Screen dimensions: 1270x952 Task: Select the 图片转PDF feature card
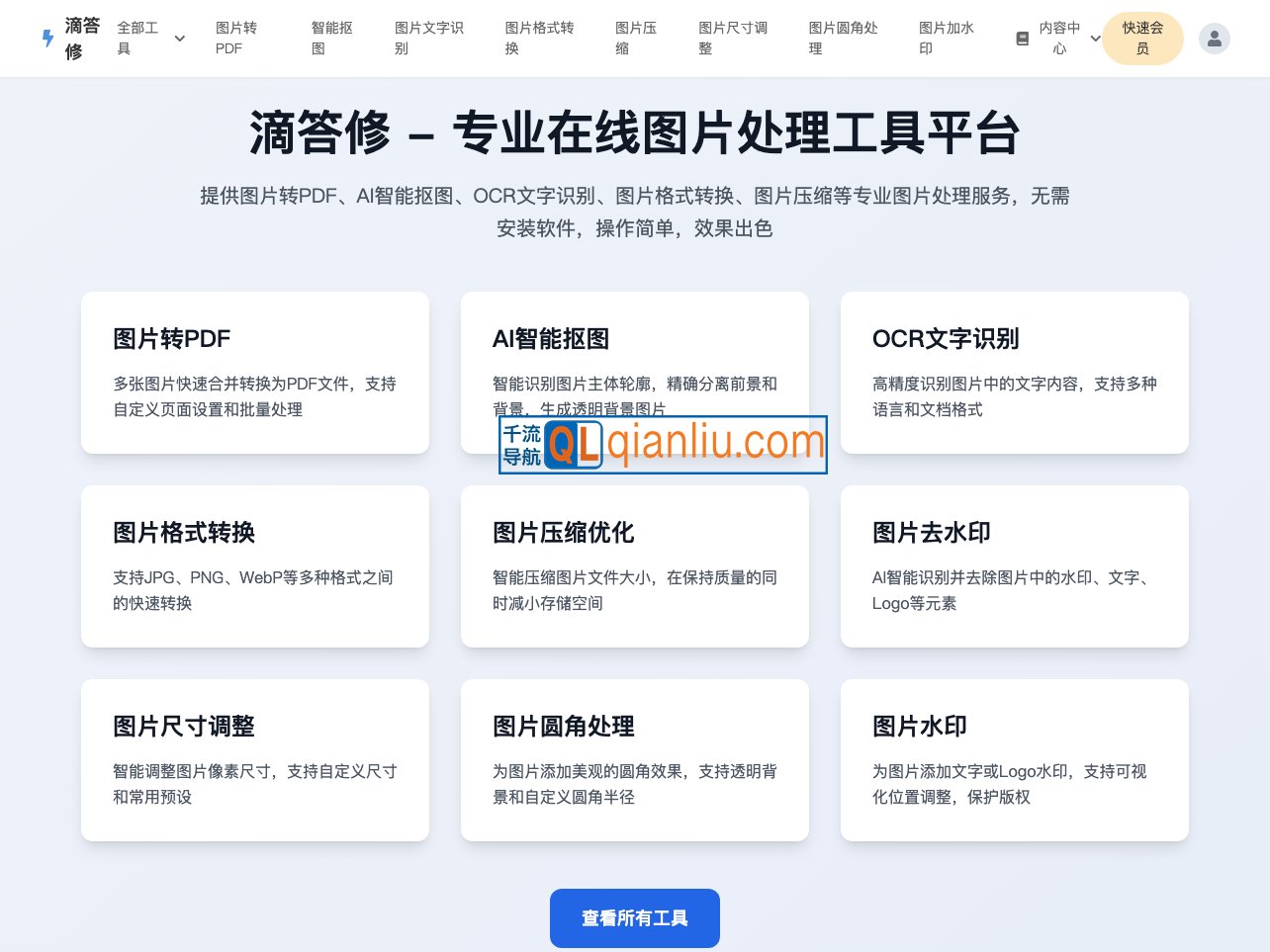tap(255, 372)
